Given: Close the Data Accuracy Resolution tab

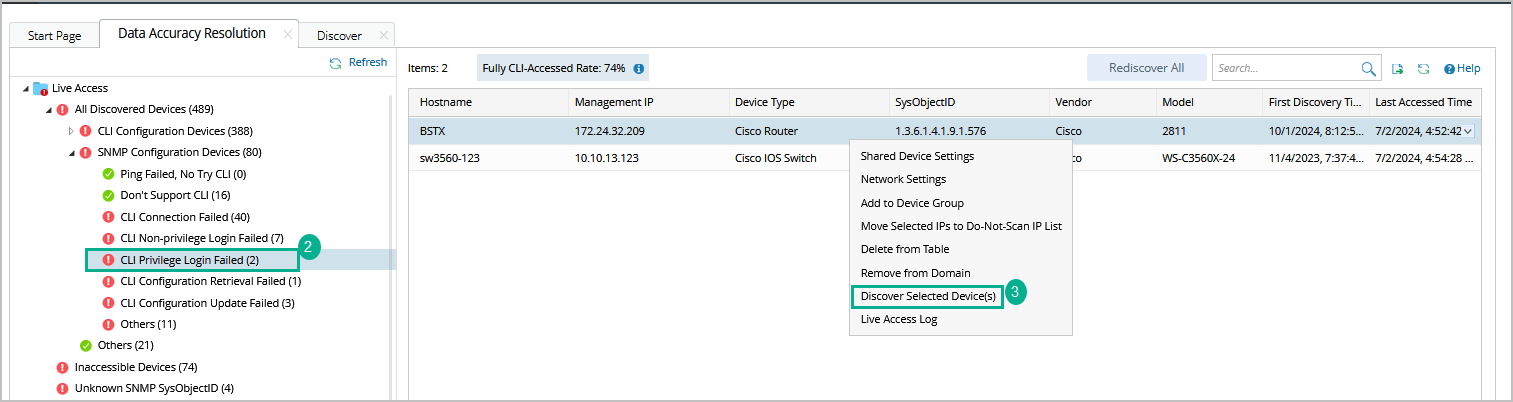Looking at the screenshot, I should (x=288, y=35).
